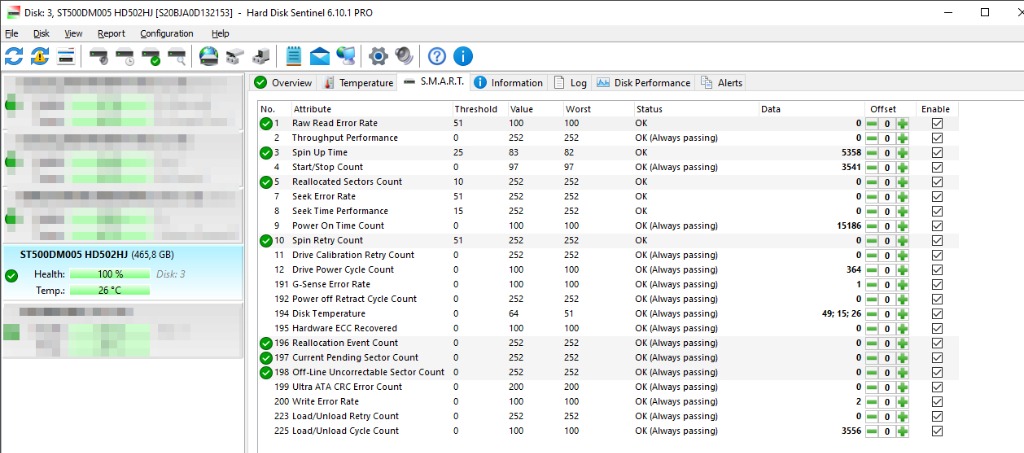The image size is (1024, 453).
Task: Click green check icon beside Reallocated Sectors Count
Action: coord(266,182)
